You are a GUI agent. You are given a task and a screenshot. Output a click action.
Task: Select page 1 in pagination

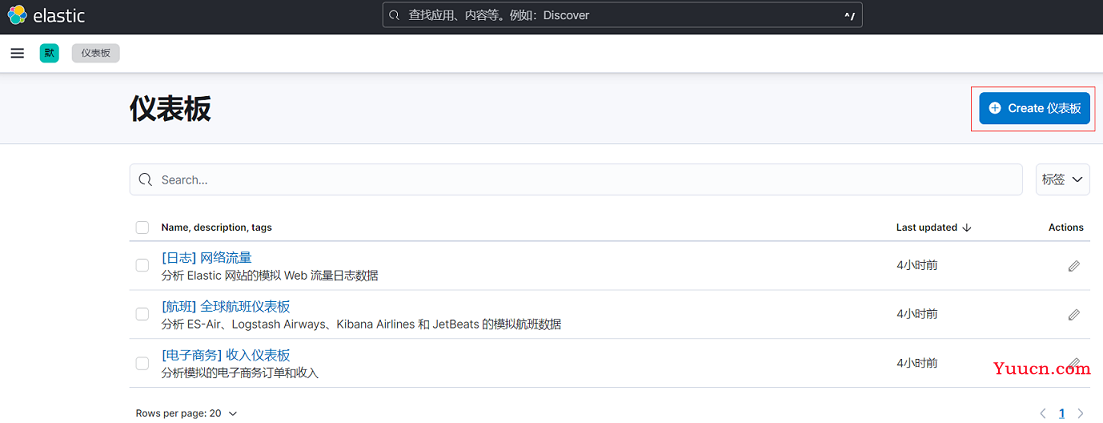click(x=1062, y=413)
